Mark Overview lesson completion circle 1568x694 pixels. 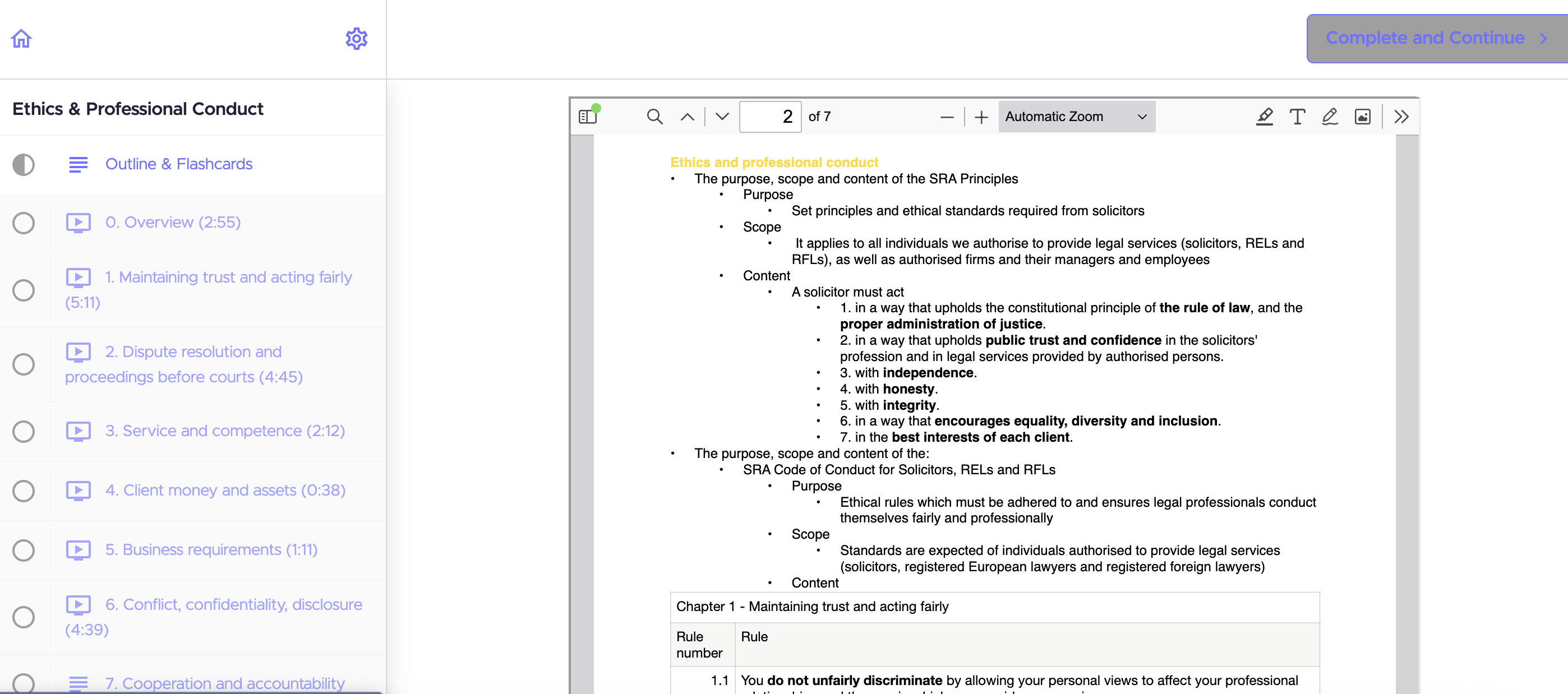(x=24, y=223)
